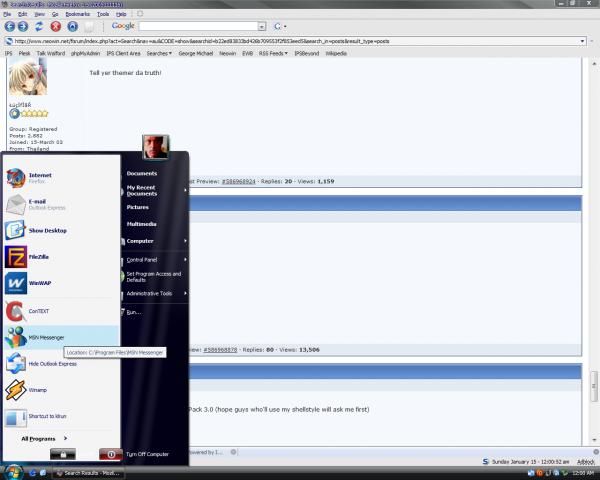Open the Neowin bookmark
The width and height of the screenshot is (600, 480).
(227, 53)
